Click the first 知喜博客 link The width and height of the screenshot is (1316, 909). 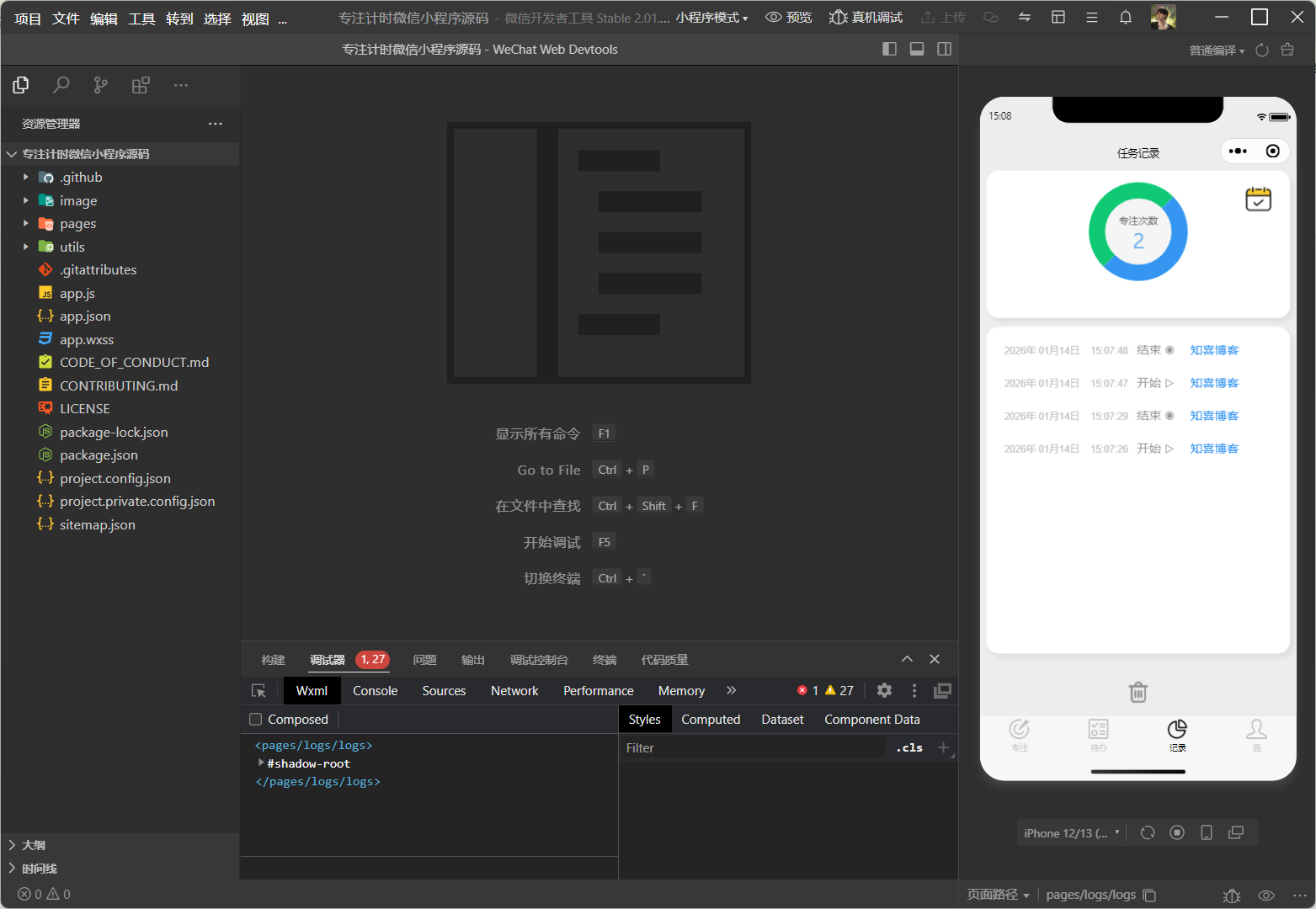(1213, 350)
